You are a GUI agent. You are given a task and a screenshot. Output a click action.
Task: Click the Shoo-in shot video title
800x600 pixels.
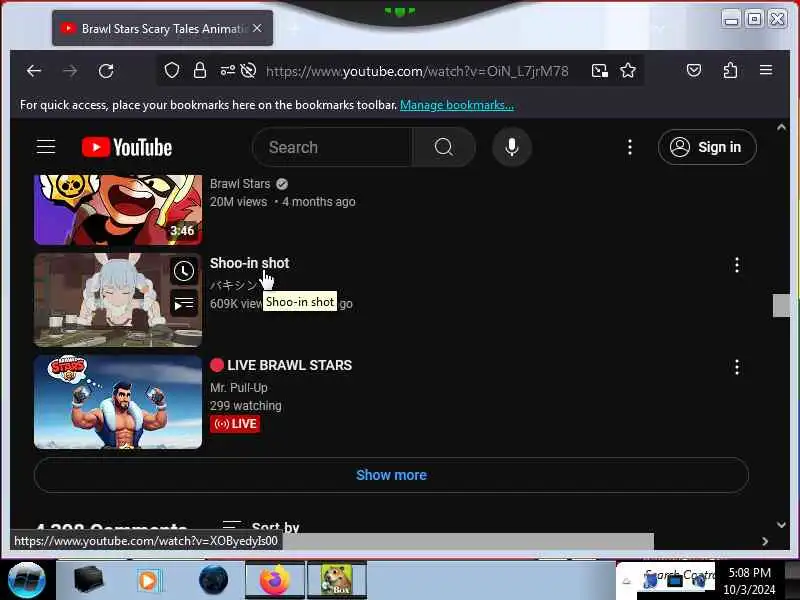249,263
